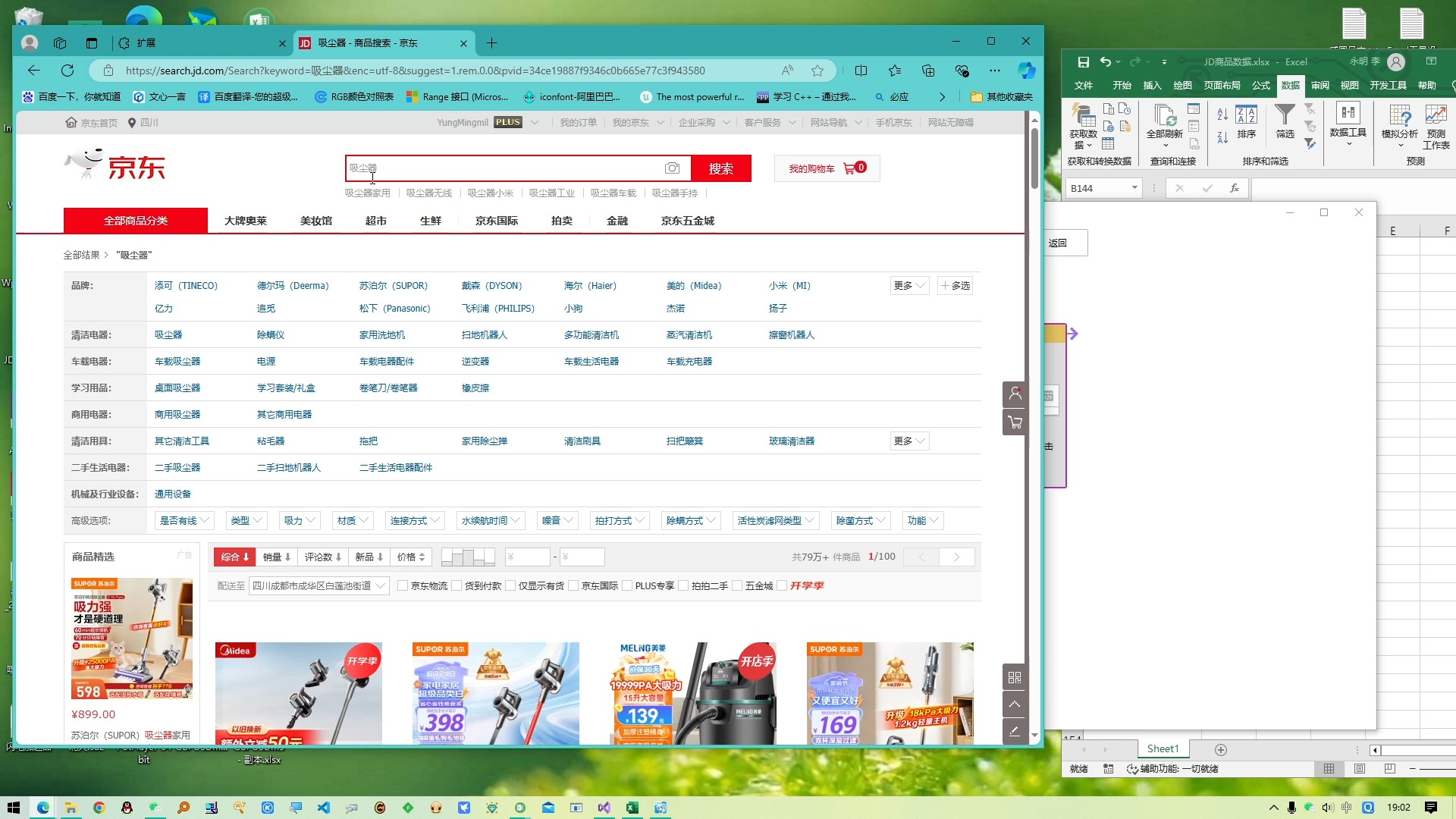This screenshot has height=819, width=1456.
Task: Check the 京东物流 filter
Action: pyautogui.click(x=403, y=586)
